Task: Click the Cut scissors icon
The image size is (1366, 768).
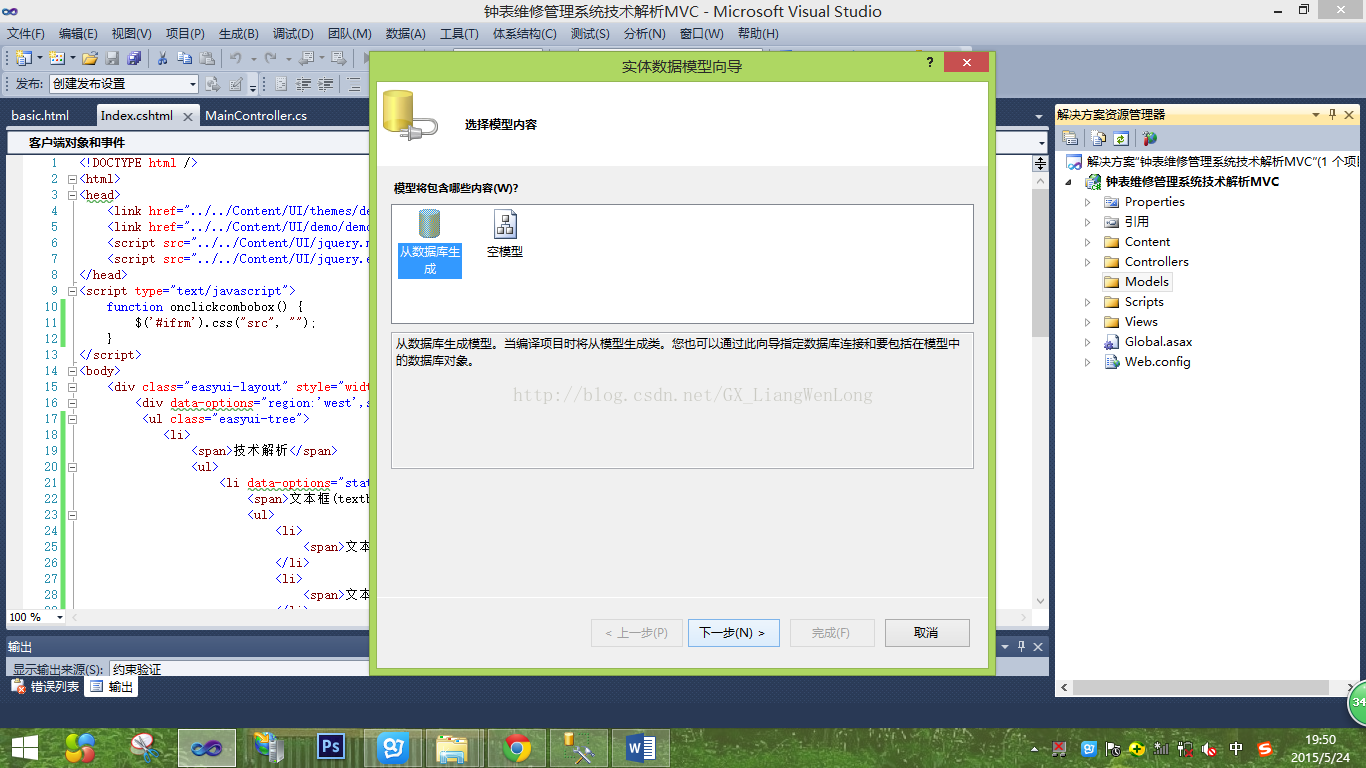Action: coord(162,59)
